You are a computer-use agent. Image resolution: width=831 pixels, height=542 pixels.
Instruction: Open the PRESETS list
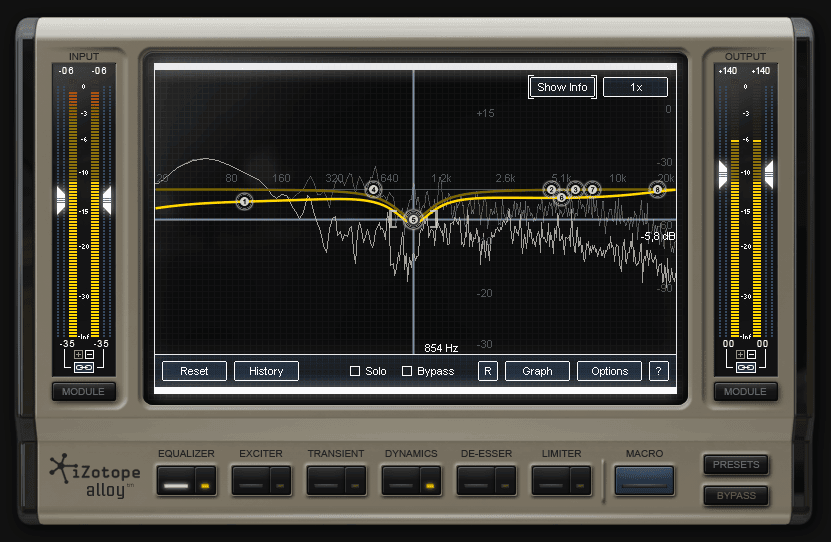pyautogui.click(x=736, y=465)
